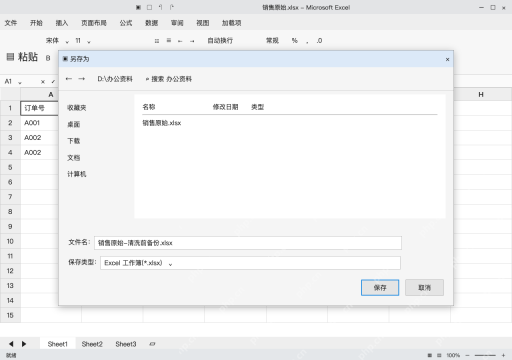Select the Sheet1 worksheet tab

coord(57,344)
